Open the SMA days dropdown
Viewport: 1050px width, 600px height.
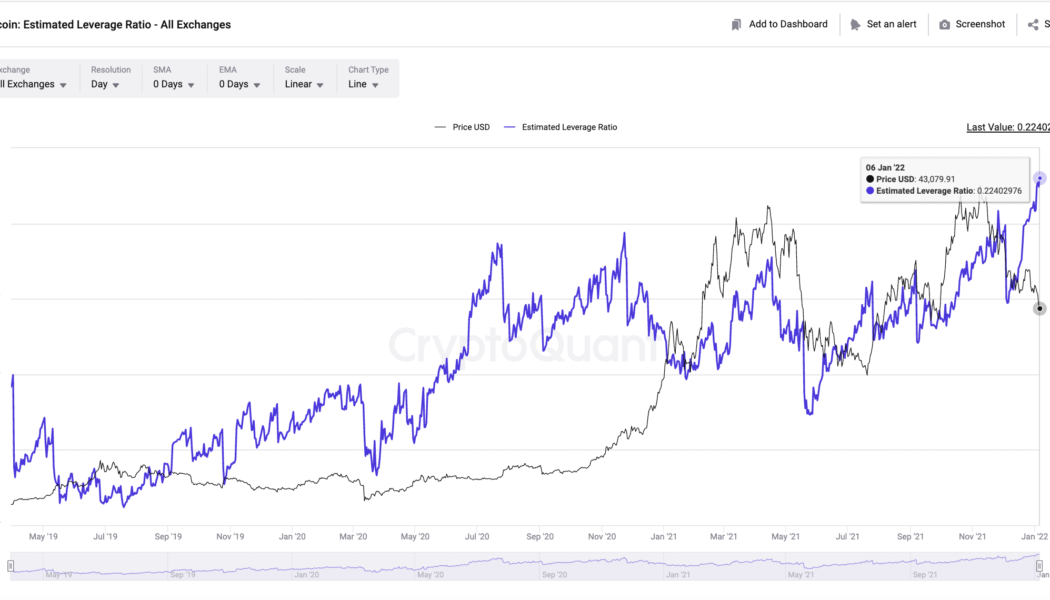pyautogui.click(x=170, y=84)
